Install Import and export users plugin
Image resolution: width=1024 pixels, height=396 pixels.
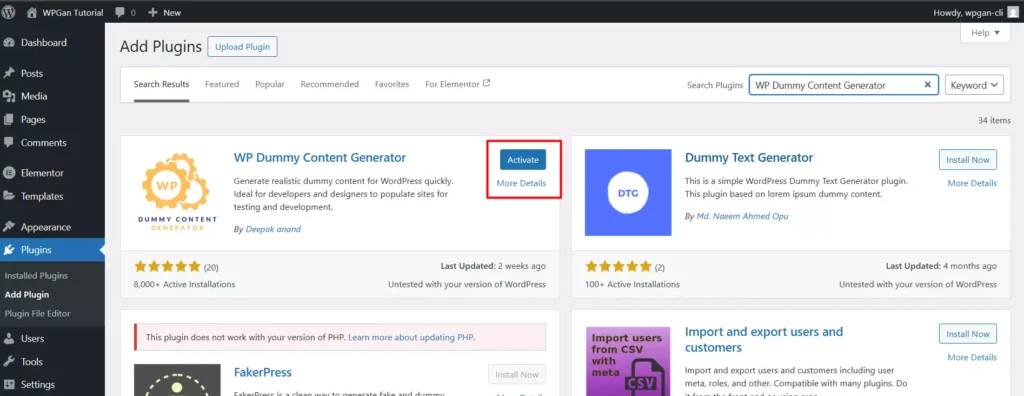[x=968, y=334]
